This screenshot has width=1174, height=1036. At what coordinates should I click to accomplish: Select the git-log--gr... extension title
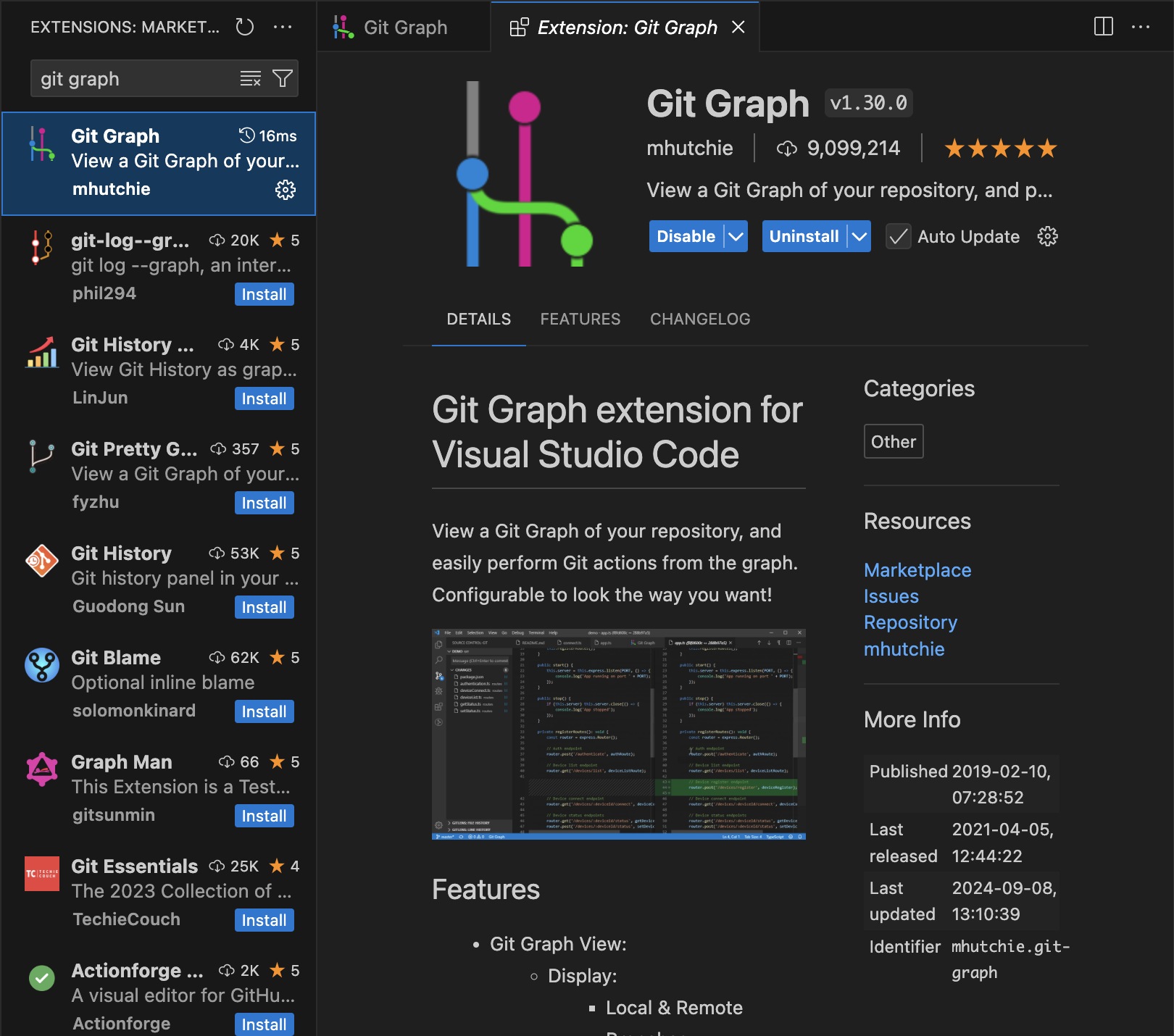tap(130, 241)
